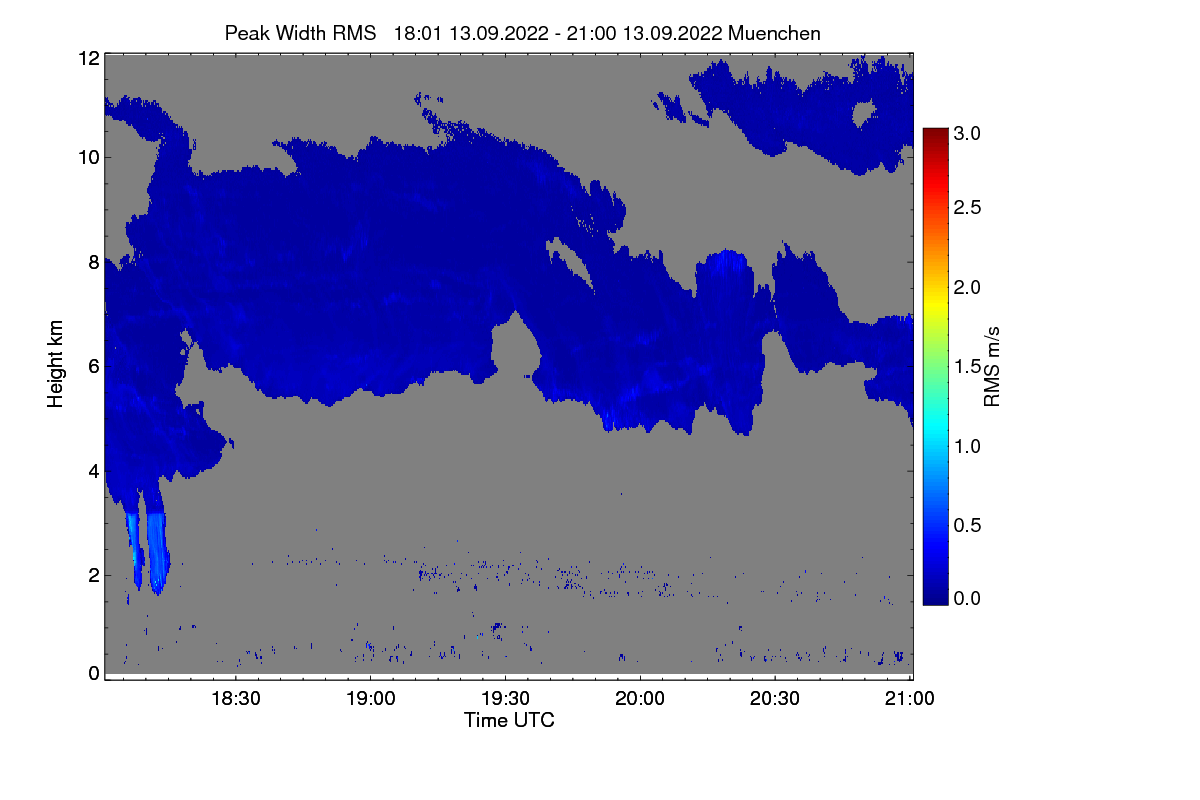Image resolution: width=1200 pixels, height=800 pixels.
Task: Click the colorbar value 1.5
Action: [x=967, y=367]
